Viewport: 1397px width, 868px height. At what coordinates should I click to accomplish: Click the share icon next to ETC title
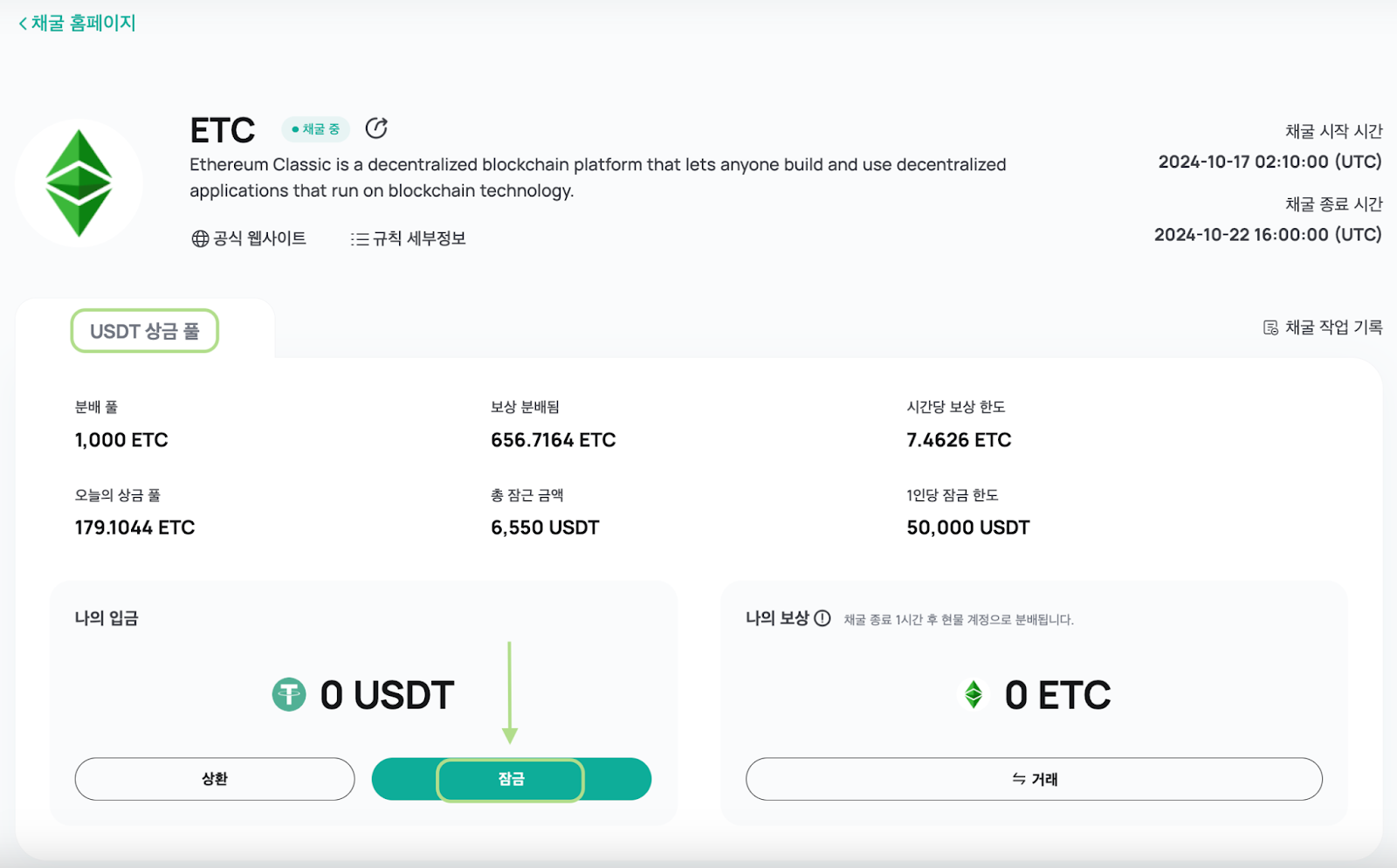click(x=375, y=127)
